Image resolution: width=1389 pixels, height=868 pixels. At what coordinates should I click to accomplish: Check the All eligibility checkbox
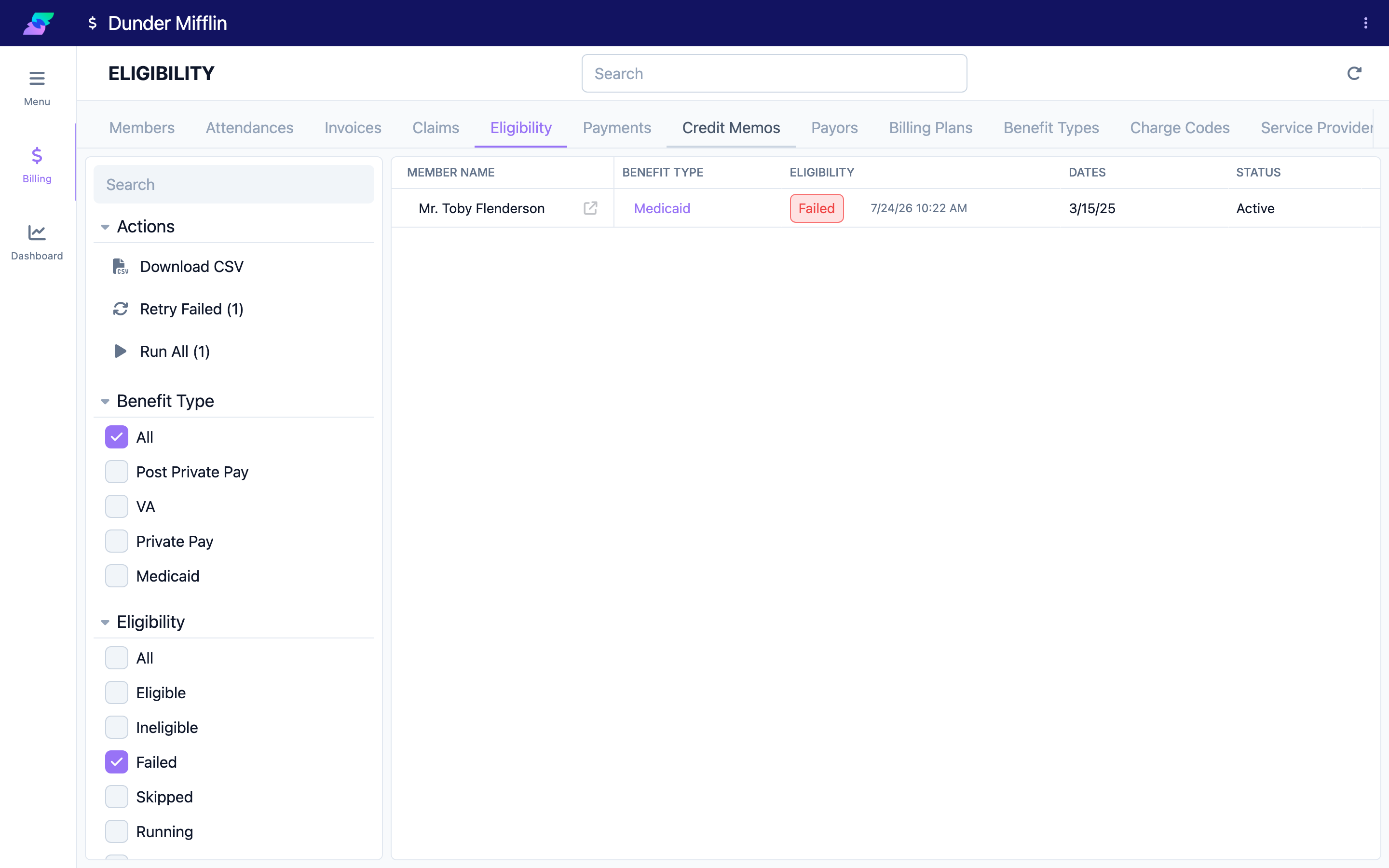tap(117, 658)
